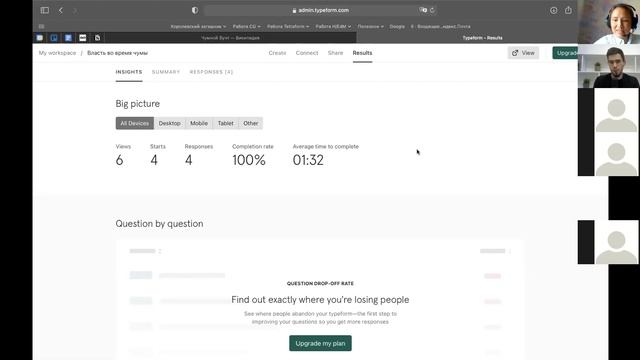Click the browser forward arrow

coord(75,10)
